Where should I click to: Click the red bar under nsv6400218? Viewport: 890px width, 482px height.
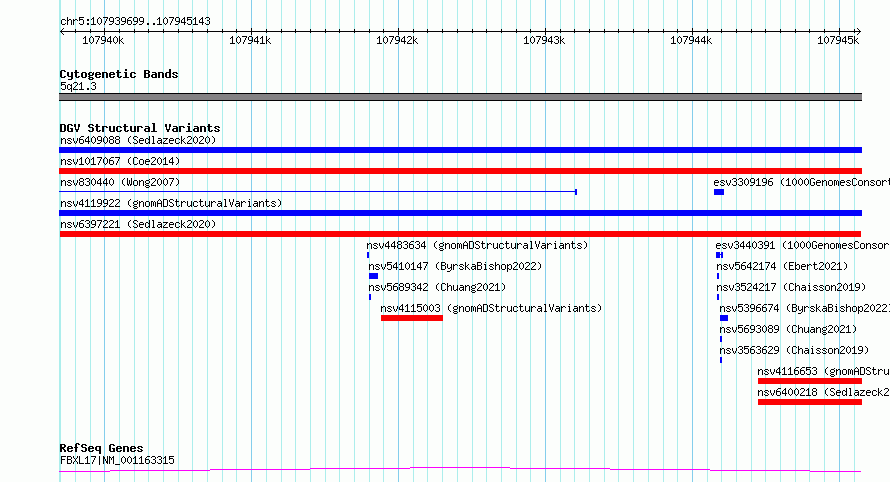point(810,402)
